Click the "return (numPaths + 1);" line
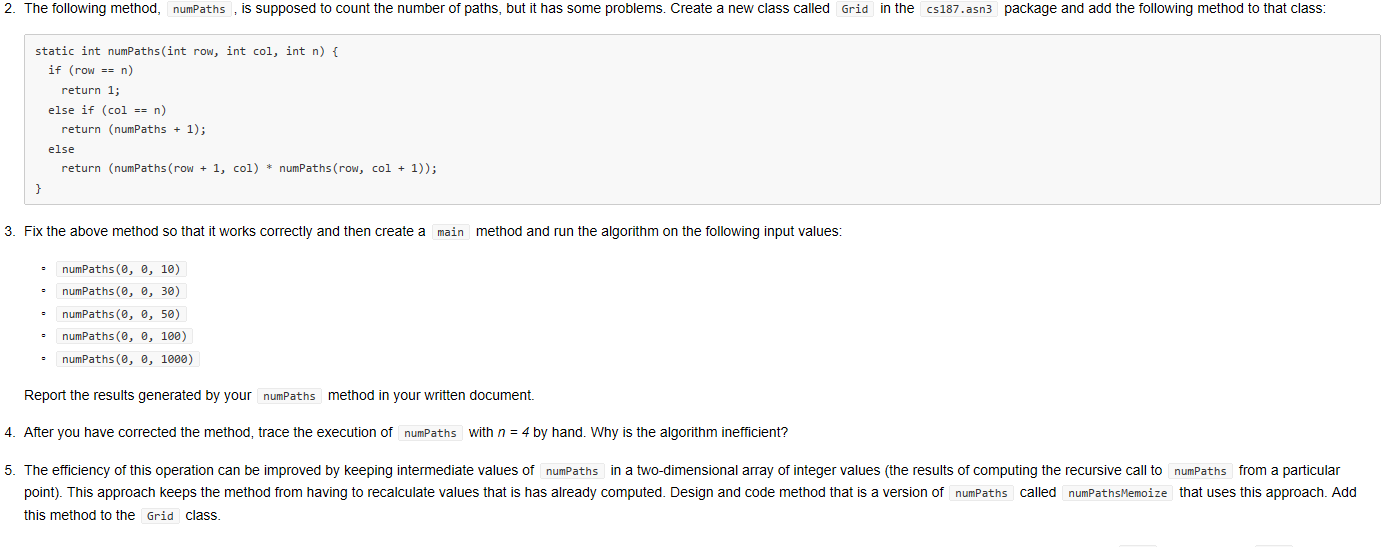This screenshot has height=547, width=1383. [x=133, y=129]
